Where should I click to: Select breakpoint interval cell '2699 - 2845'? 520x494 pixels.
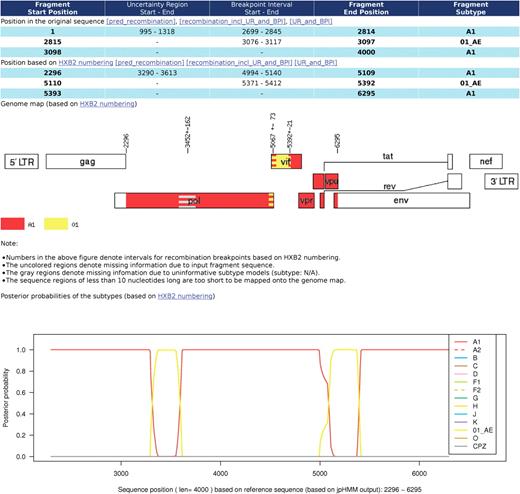[x=262, y=32]
